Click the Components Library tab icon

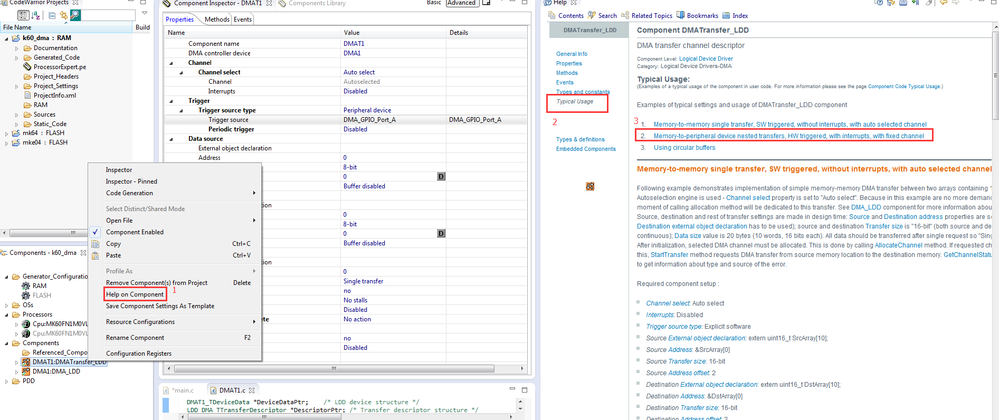[282, 4]
